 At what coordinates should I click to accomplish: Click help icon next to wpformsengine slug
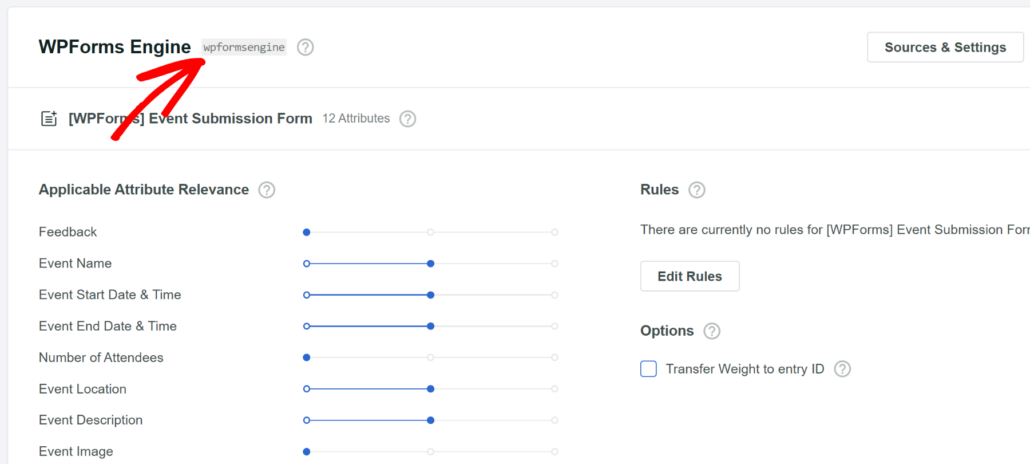305,47
